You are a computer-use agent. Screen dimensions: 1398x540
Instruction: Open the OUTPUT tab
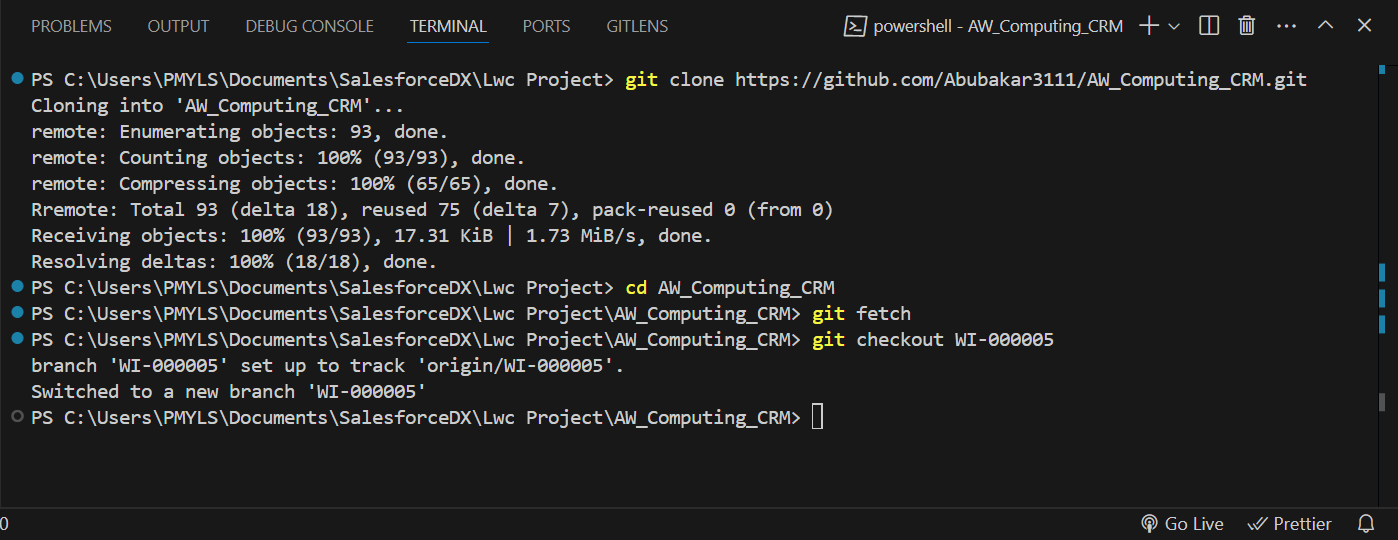tap(178, 26)
